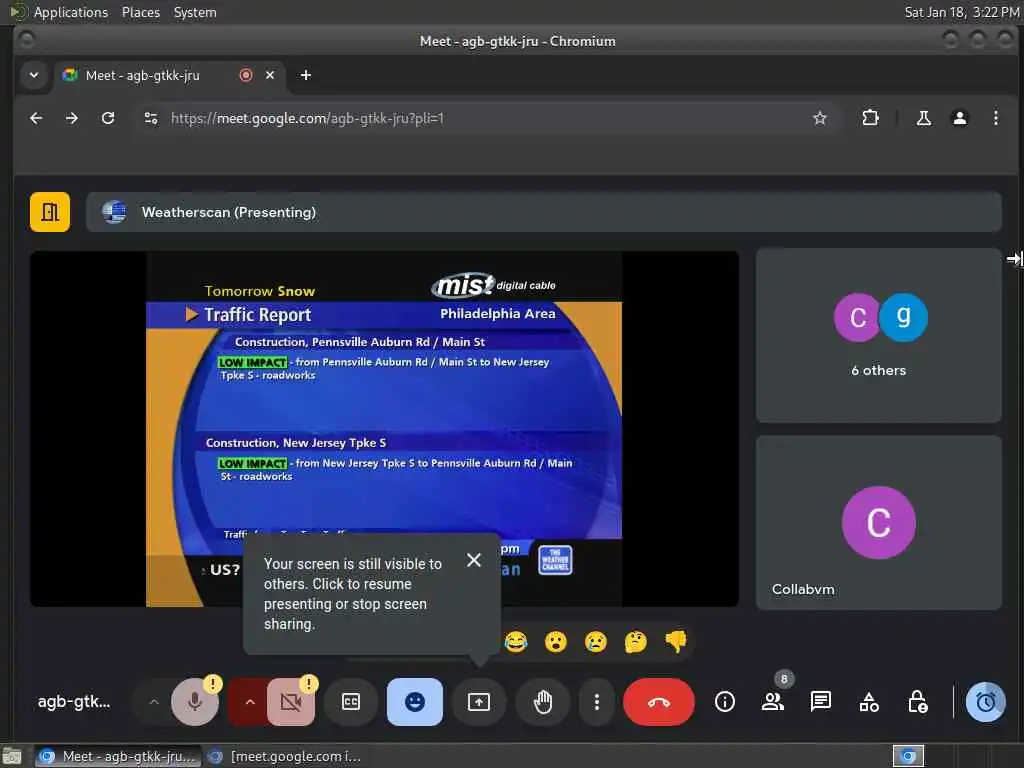
Task: Click the yellow companion mode door icon
Action: pyautogui.click(x=50, y=212)
